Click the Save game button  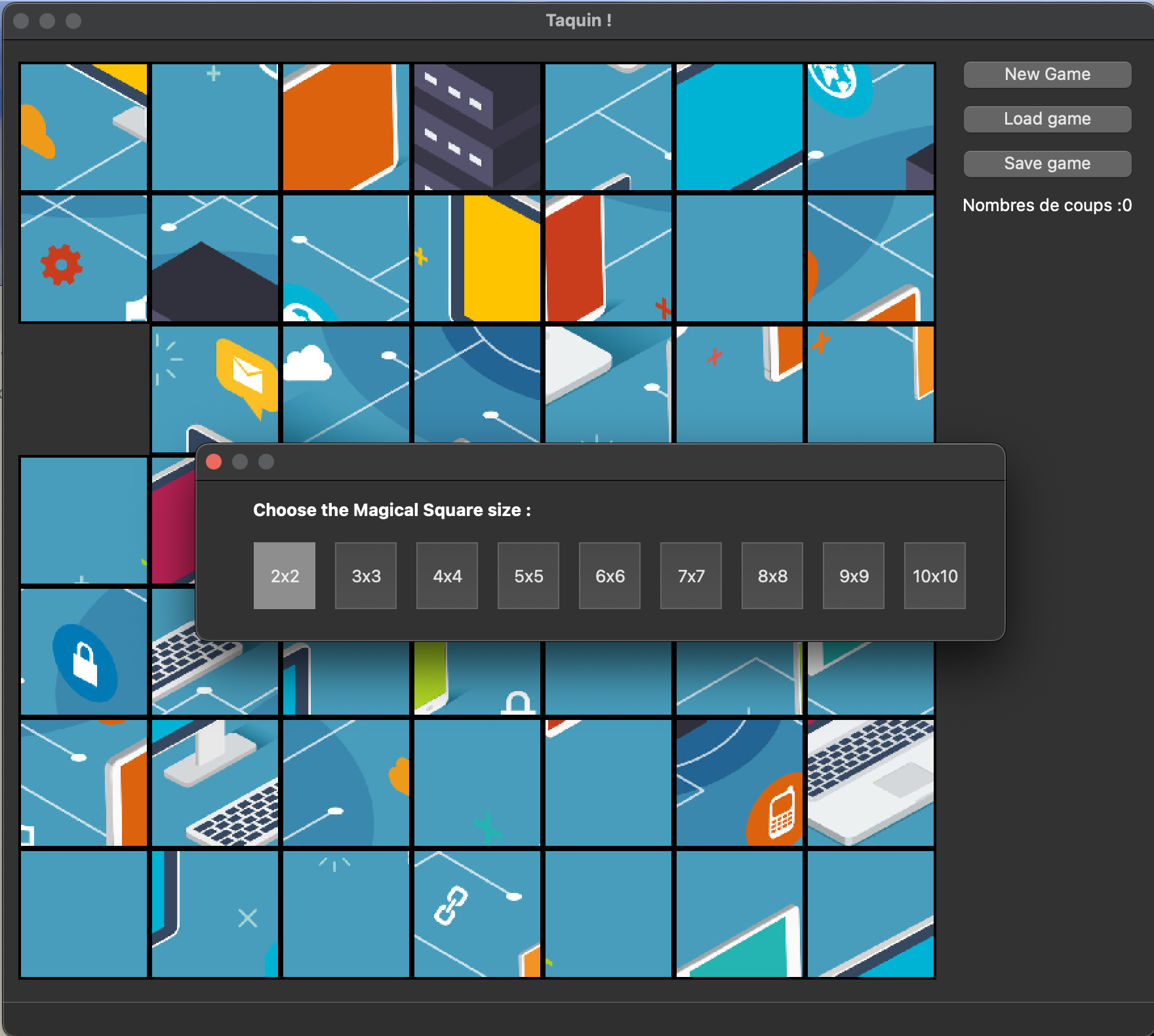[x=1047, y=164]
